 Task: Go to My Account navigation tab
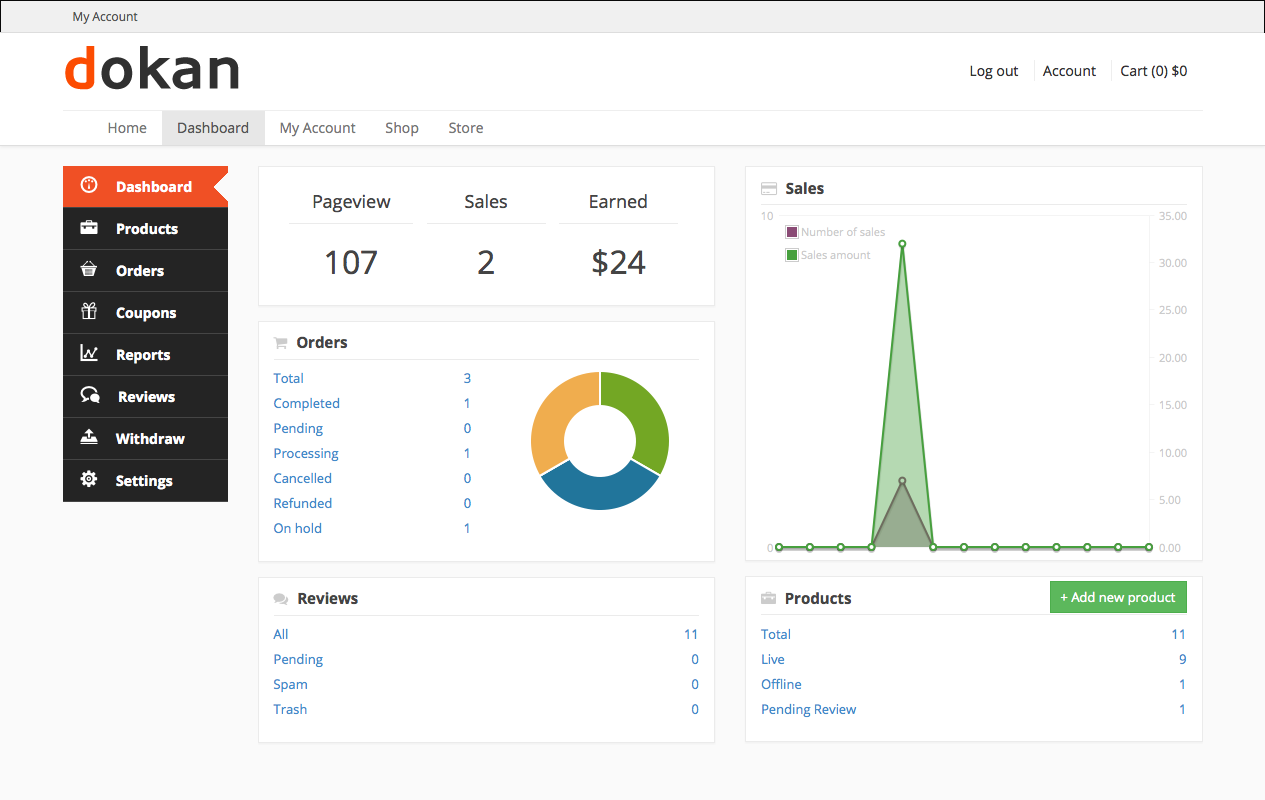(318, 128)
